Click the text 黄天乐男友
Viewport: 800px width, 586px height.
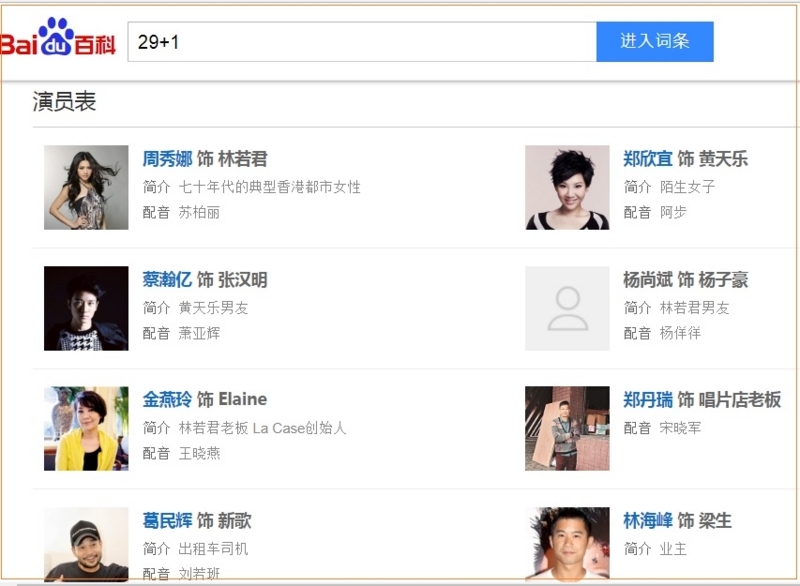(213, 308)
